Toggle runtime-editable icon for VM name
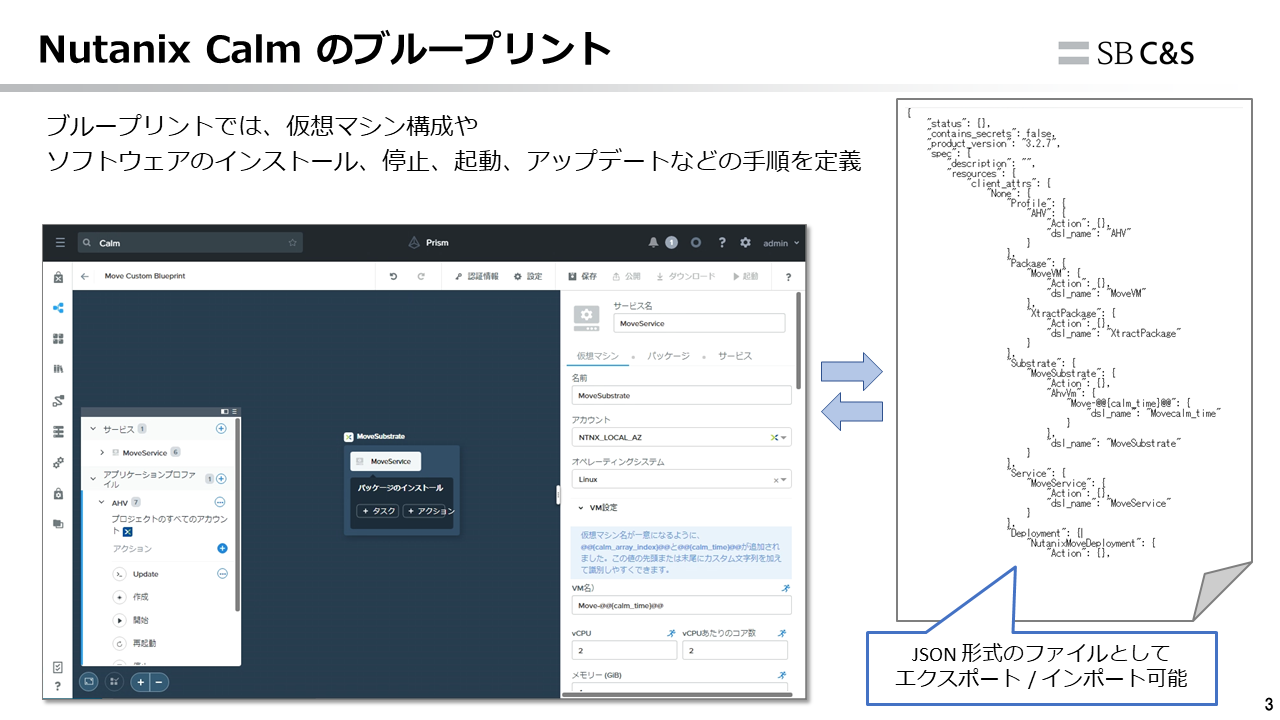This screenshot has height=720, width=1280. point(786,589)
